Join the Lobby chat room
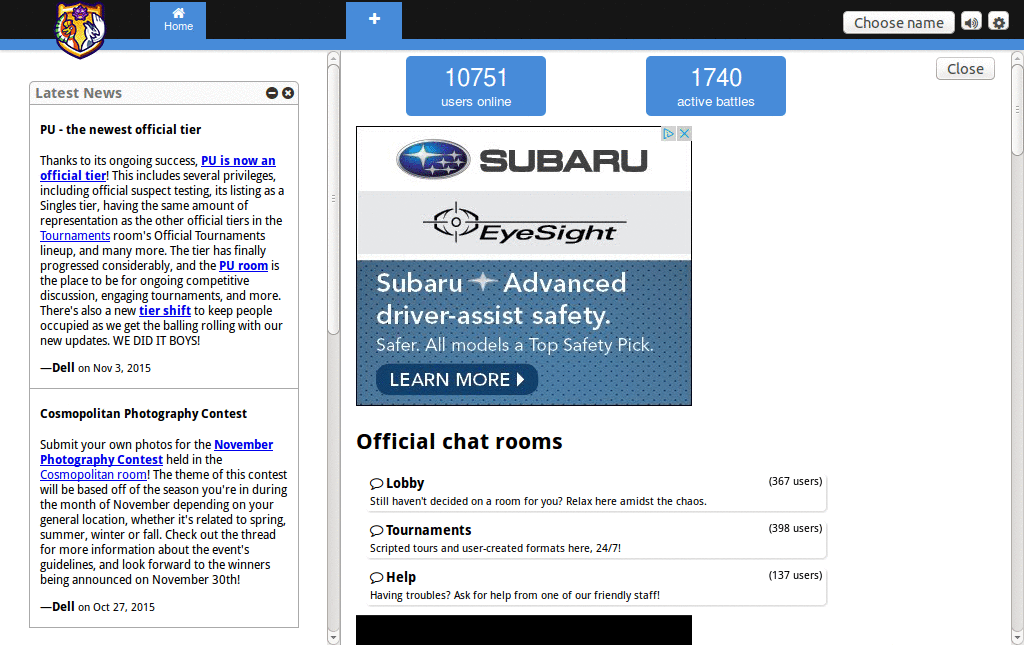This screenshot has width=1024, height=645. (596, 492)
